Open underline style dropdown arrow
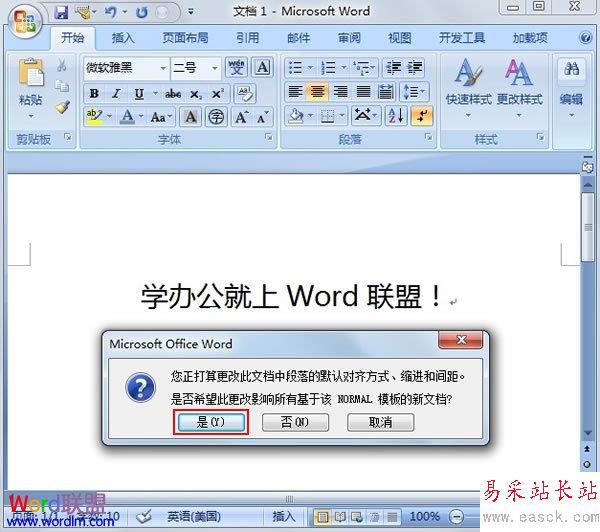 [155, 94]
